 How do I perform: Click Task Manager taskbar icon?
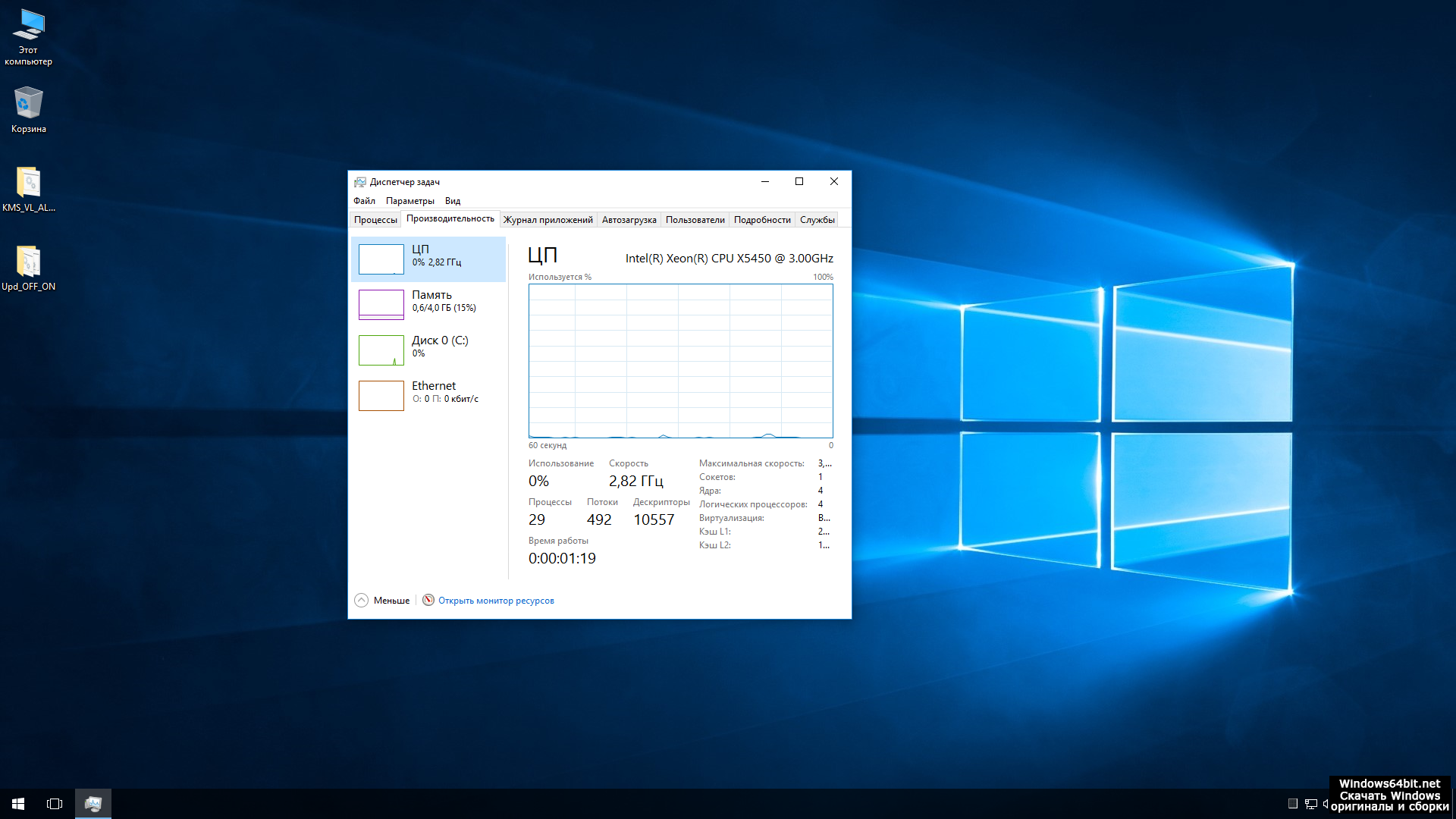[93, 804]
